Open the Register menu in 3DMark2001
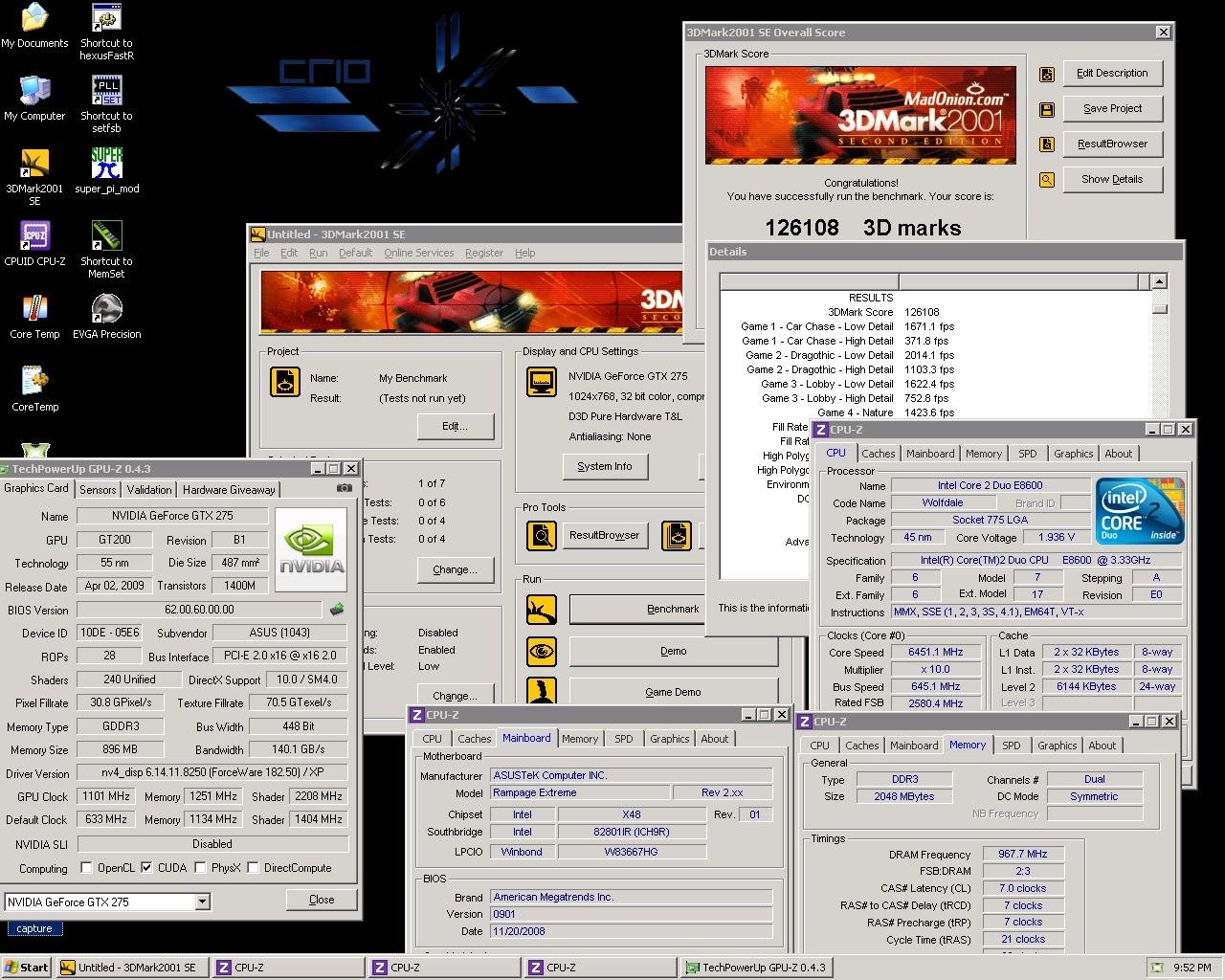Screen dimensions: 1225x980 click(484, 253)
